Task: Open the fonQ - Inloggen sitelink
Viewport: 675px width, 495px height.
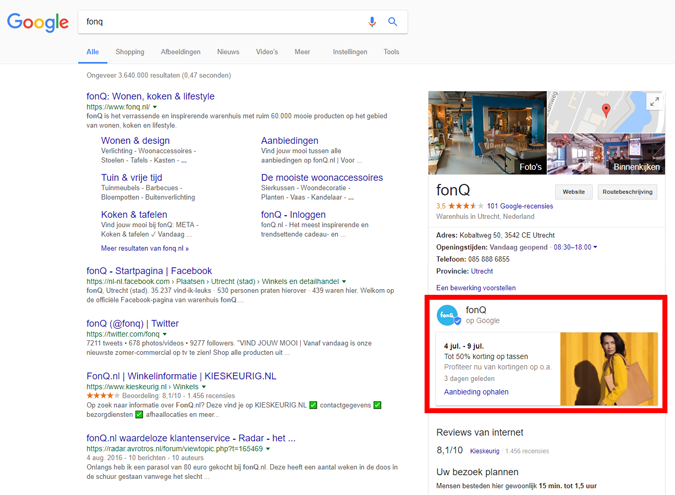Action: 293,215
